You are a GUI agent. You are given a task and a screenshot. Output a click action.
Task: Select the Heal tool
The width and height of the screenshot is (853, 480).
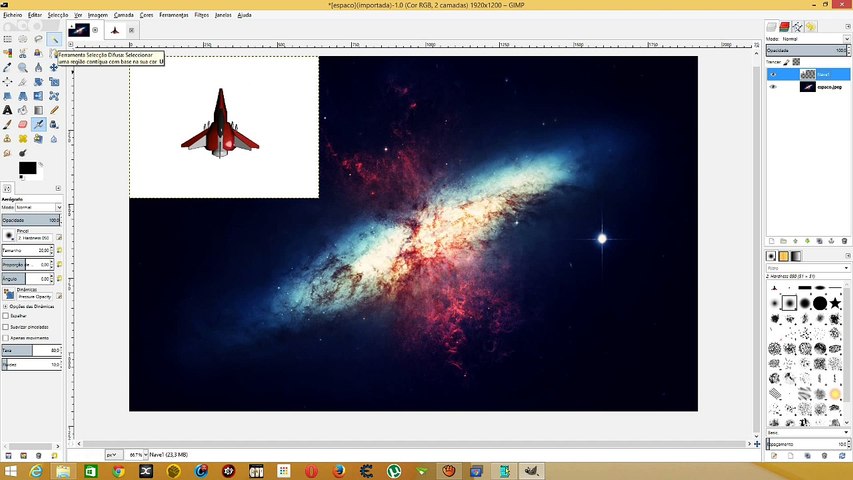(x=23, y=139)
